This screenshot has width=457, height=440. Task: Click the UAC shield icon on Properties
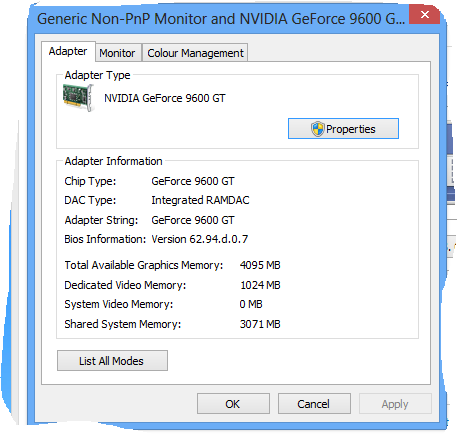(x=317, y=129)
